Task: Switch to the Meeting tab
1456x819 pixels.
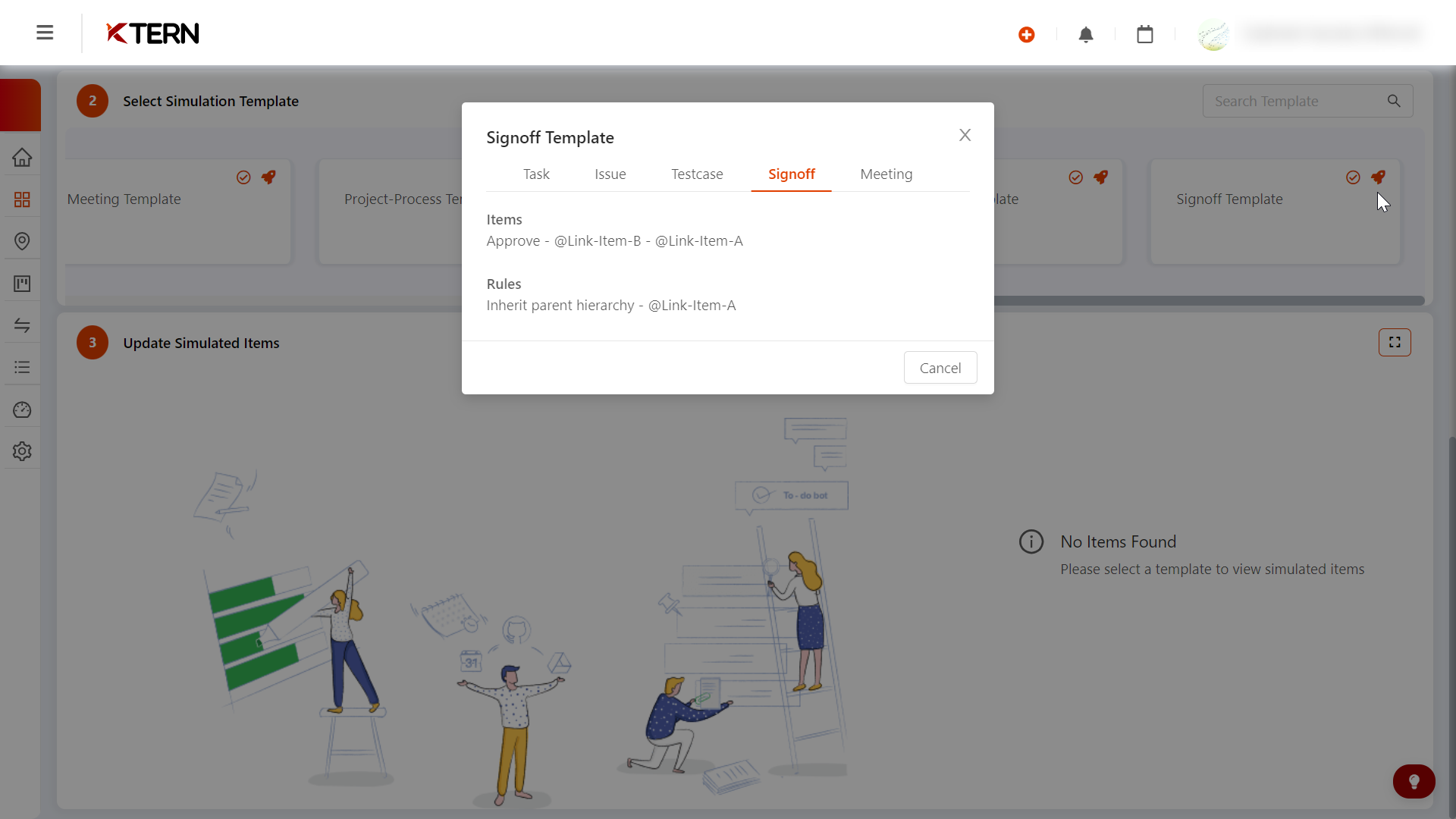Action: 886,174
